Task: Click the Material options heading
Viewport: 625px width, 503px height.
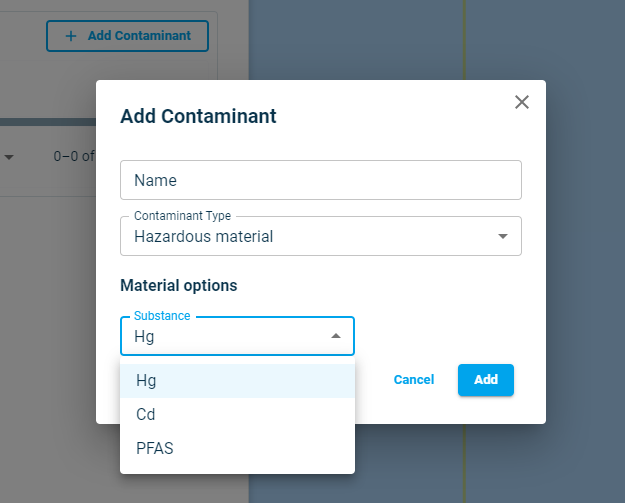Action: tap(179, 285)
